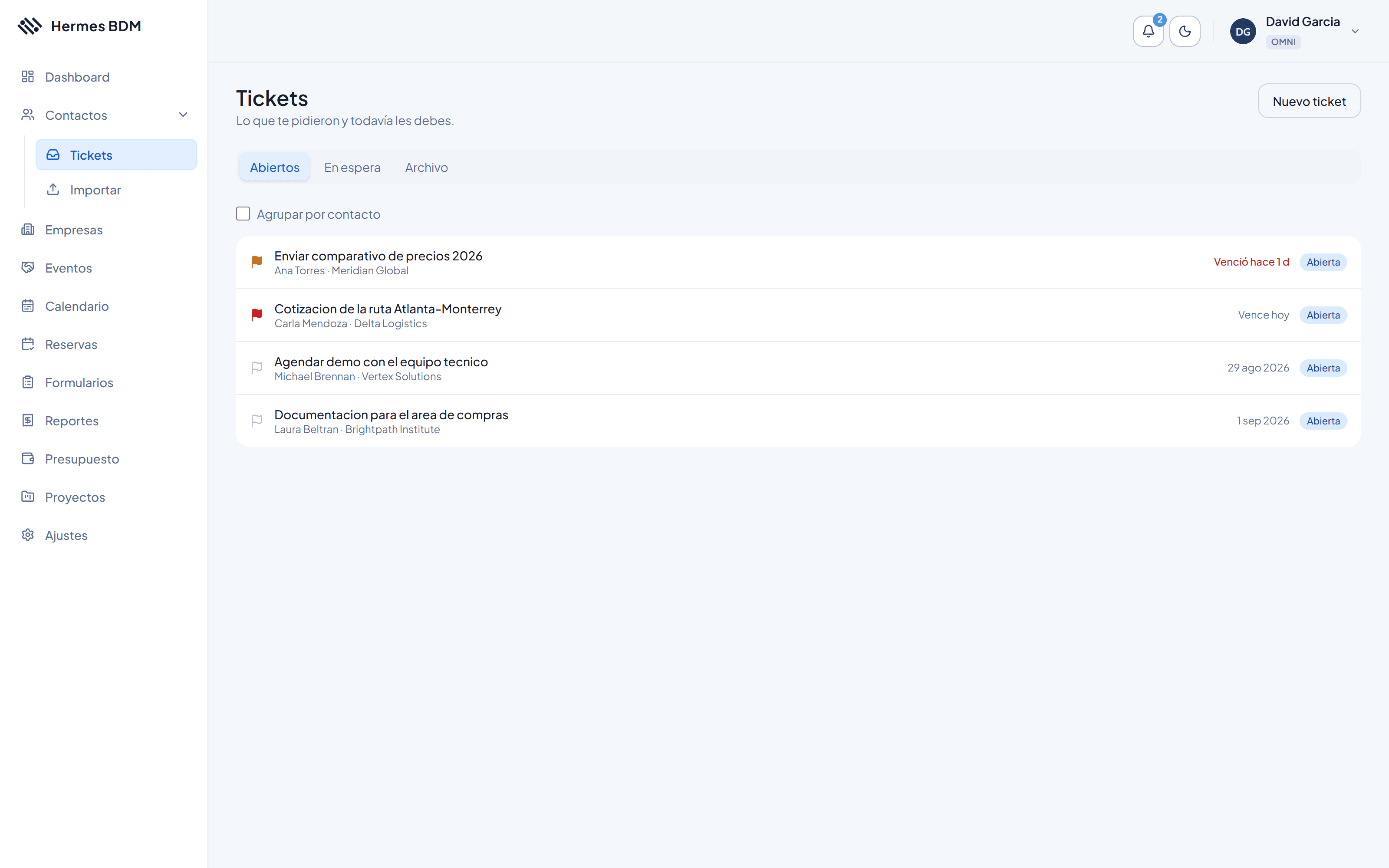Viewport: 1389px width, 868px height.
Task: Create a Nuevo ticket
Action: [x=1309, y=101]
